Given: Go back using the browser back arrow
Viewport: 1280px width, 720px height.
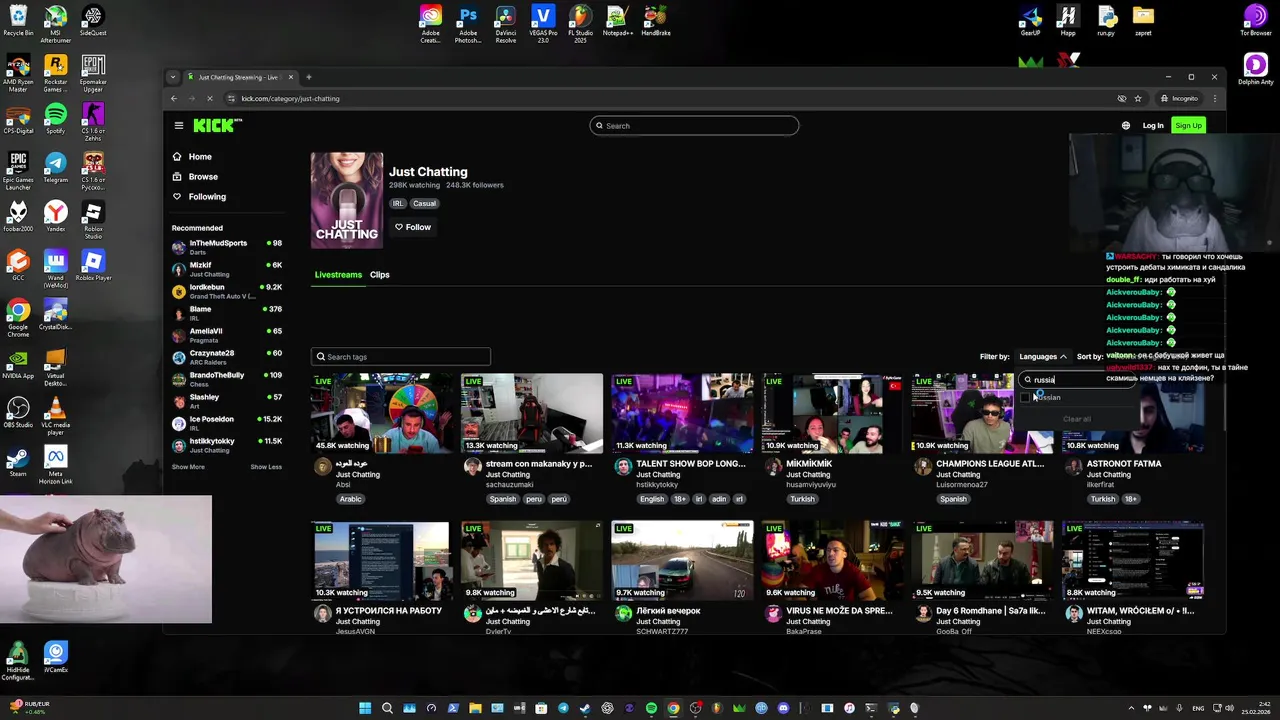Looking at the screenshot, I should pos(174,98).
